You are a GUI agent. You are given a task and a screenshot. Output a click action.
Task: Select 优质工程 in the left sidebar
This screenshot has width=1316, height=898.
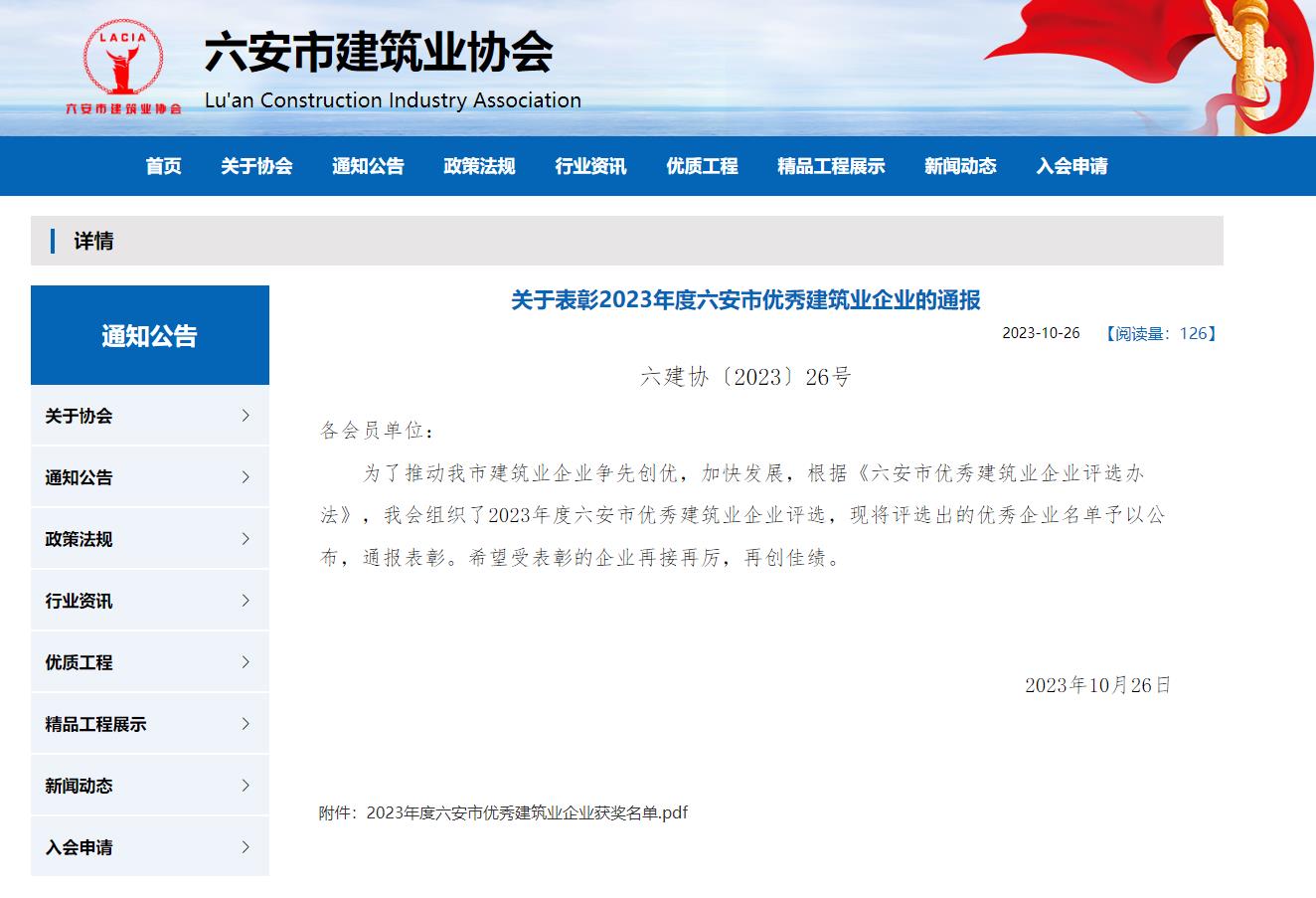point(150,662)
